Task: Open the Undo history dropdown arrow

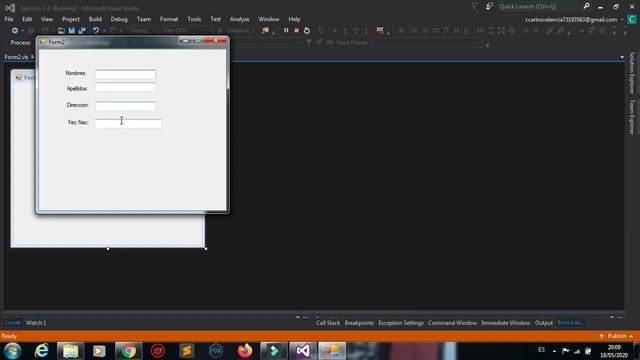Action: (104, 31)
